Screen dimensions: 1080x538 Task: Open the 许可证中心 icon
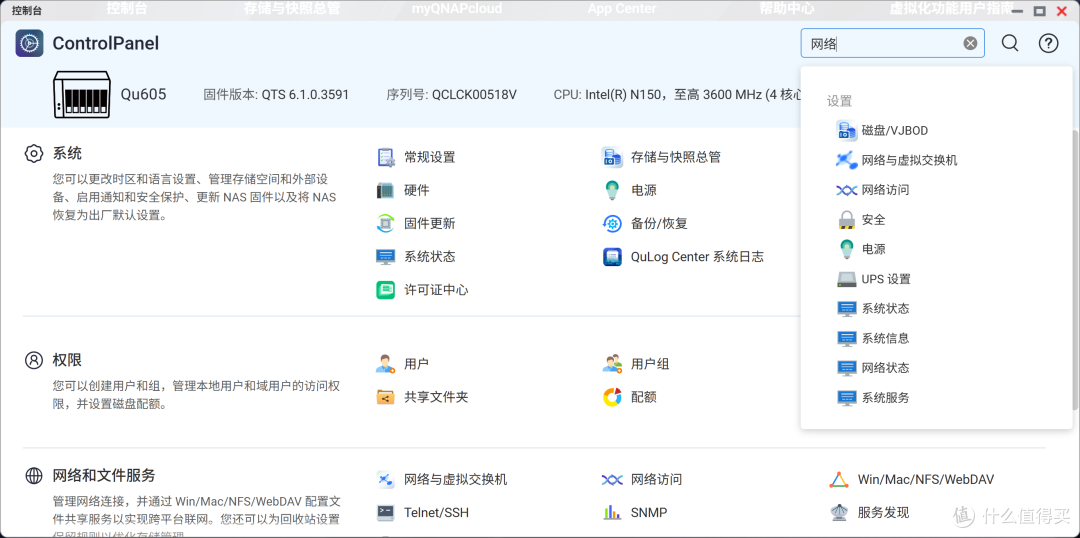(x=386, y=290)
